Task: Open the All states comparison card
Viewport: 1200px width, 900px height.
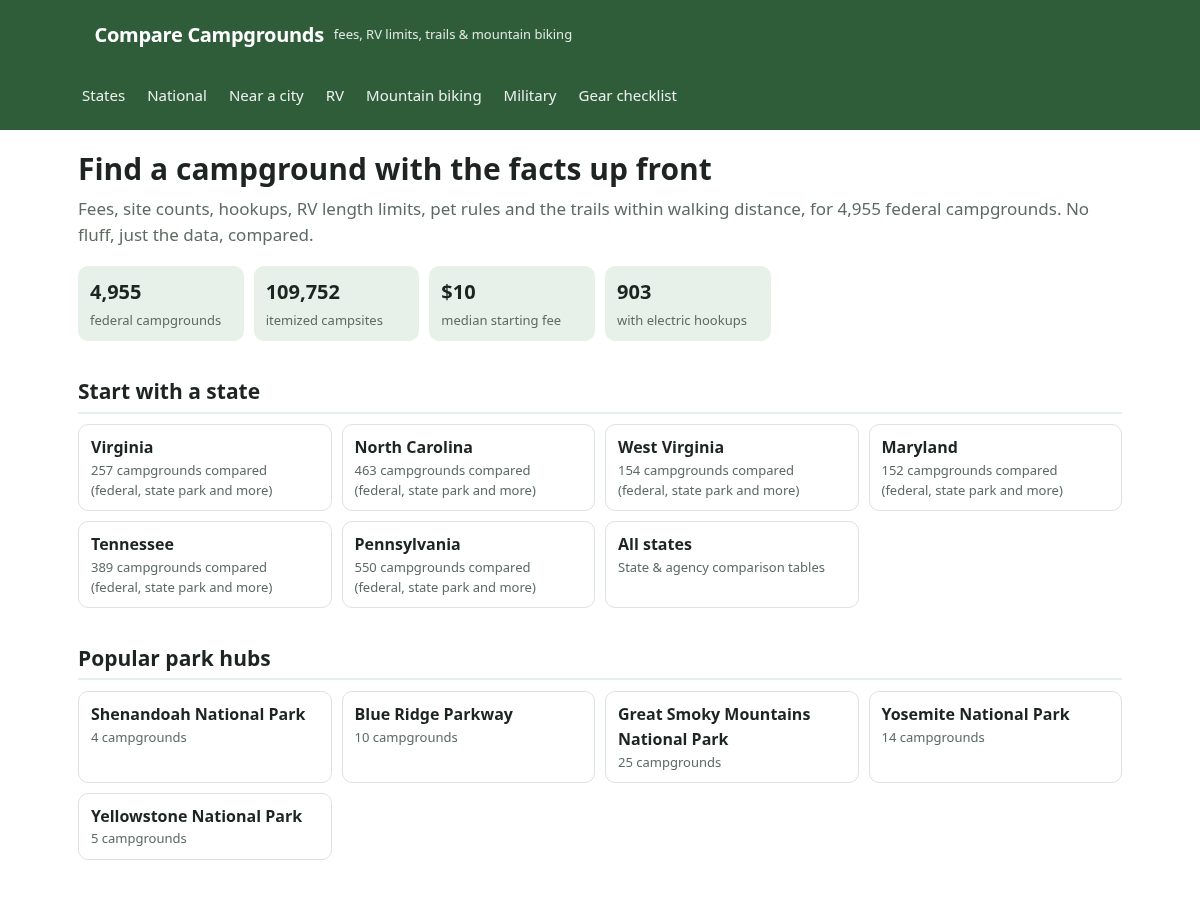Action: pos(732,564)
